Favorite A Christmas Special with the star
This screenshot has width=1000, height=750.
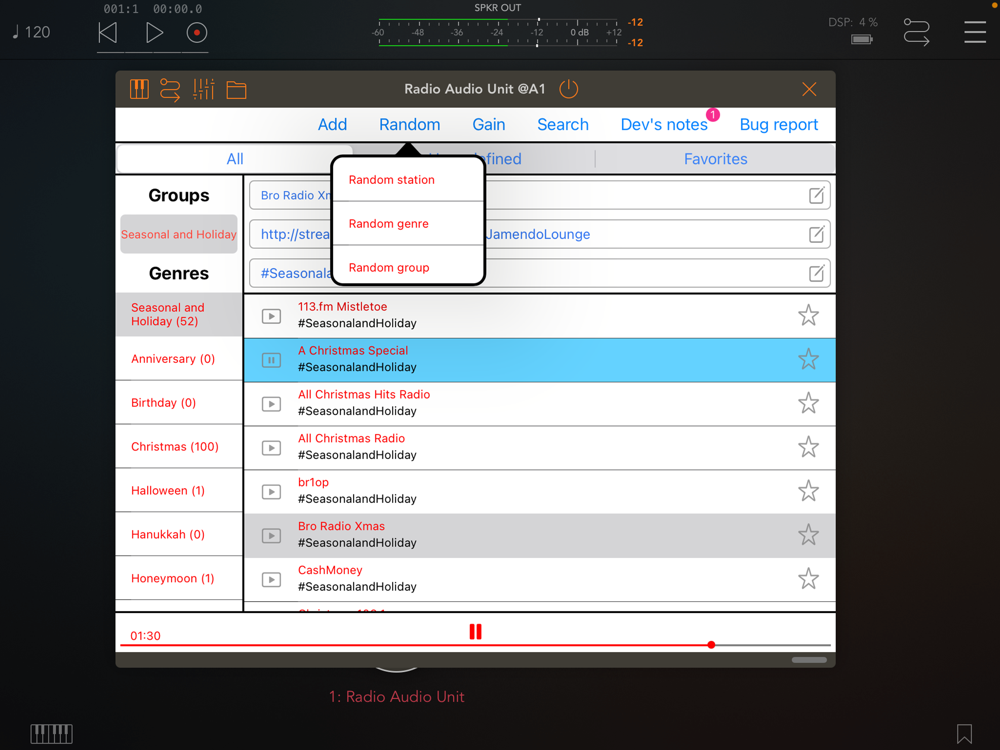coord(808,359)
